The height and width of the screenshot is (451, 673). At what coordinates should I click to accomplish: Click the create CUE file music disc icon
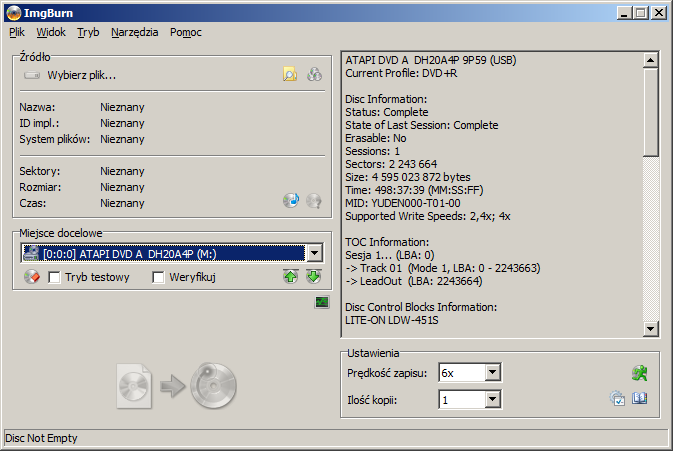pos(291,200)
